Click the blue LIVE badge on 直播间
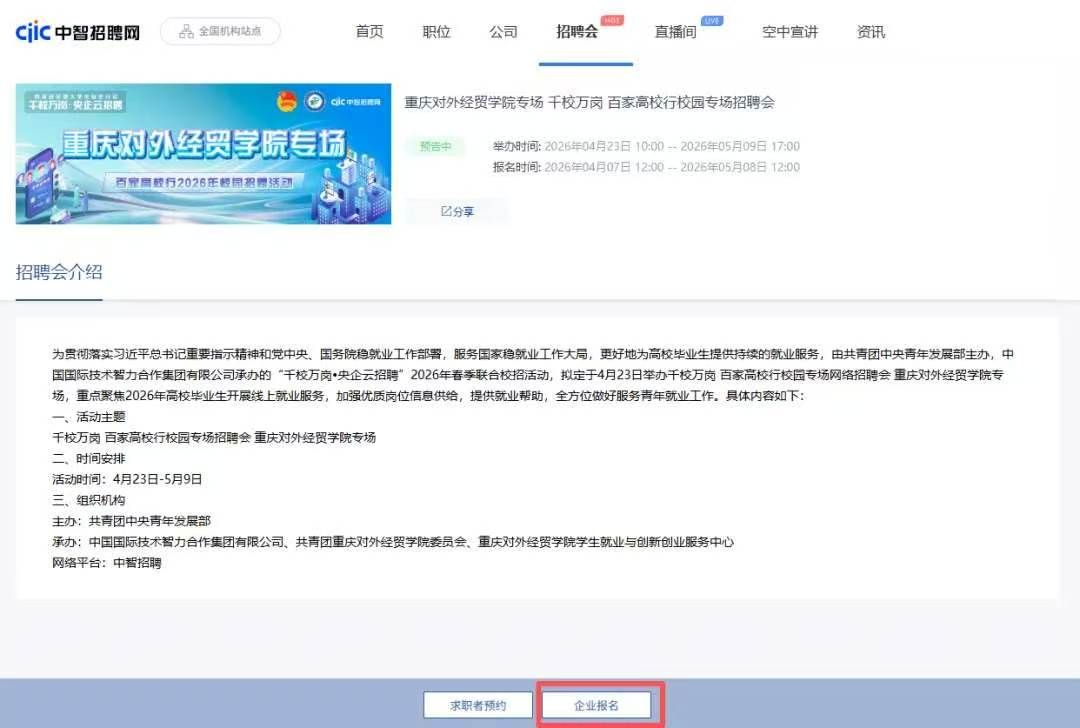The image size is (1080, 728). point(711,20)
